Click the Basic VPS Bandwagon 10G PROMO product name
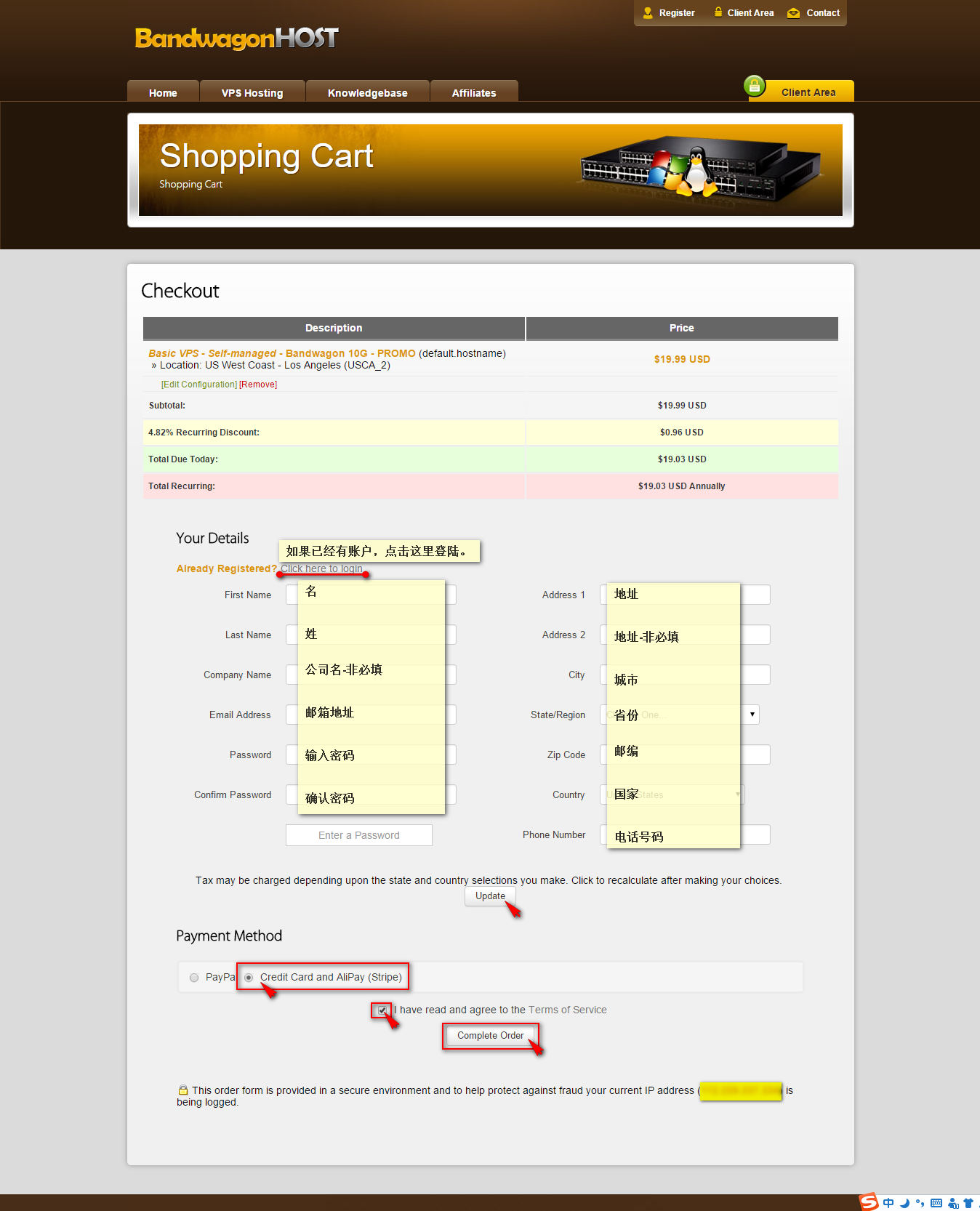The width and height of the screenshot is (980, 1211). (x=282, y=353)
